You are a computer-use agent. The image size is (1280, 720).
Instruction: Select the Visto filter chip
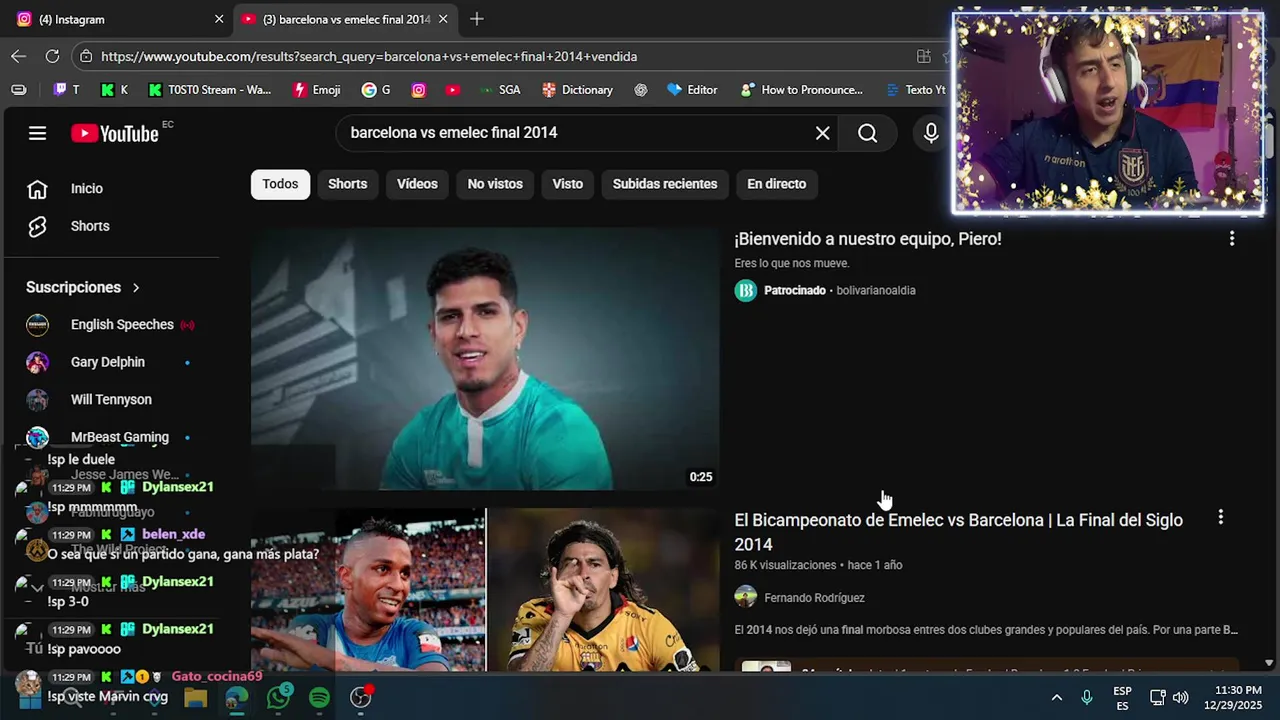(x=567, y=184)
